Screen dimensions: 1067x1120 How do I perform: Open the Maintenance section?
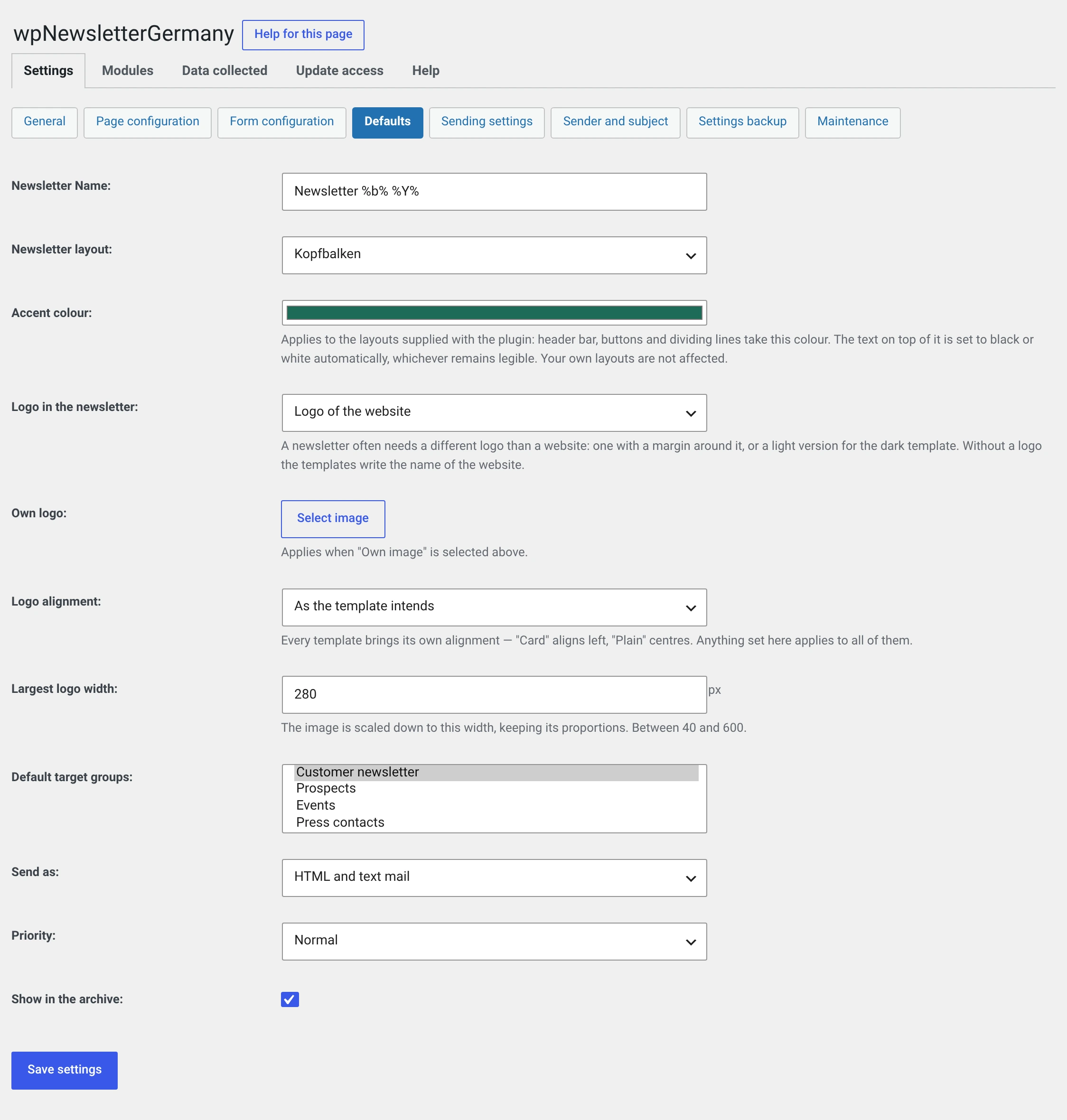(x=852, y=122)
